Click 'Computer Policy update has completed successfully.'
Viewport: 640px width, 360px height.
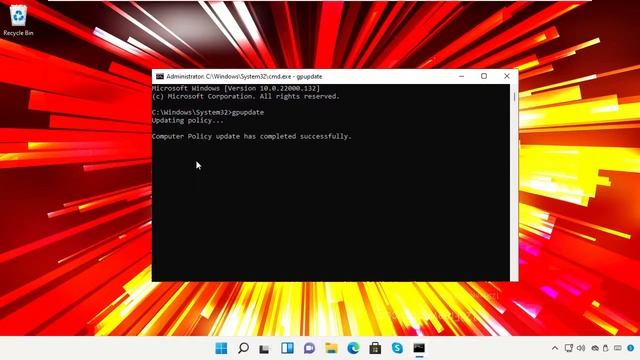pyautogui.click(x=251, y=136)
